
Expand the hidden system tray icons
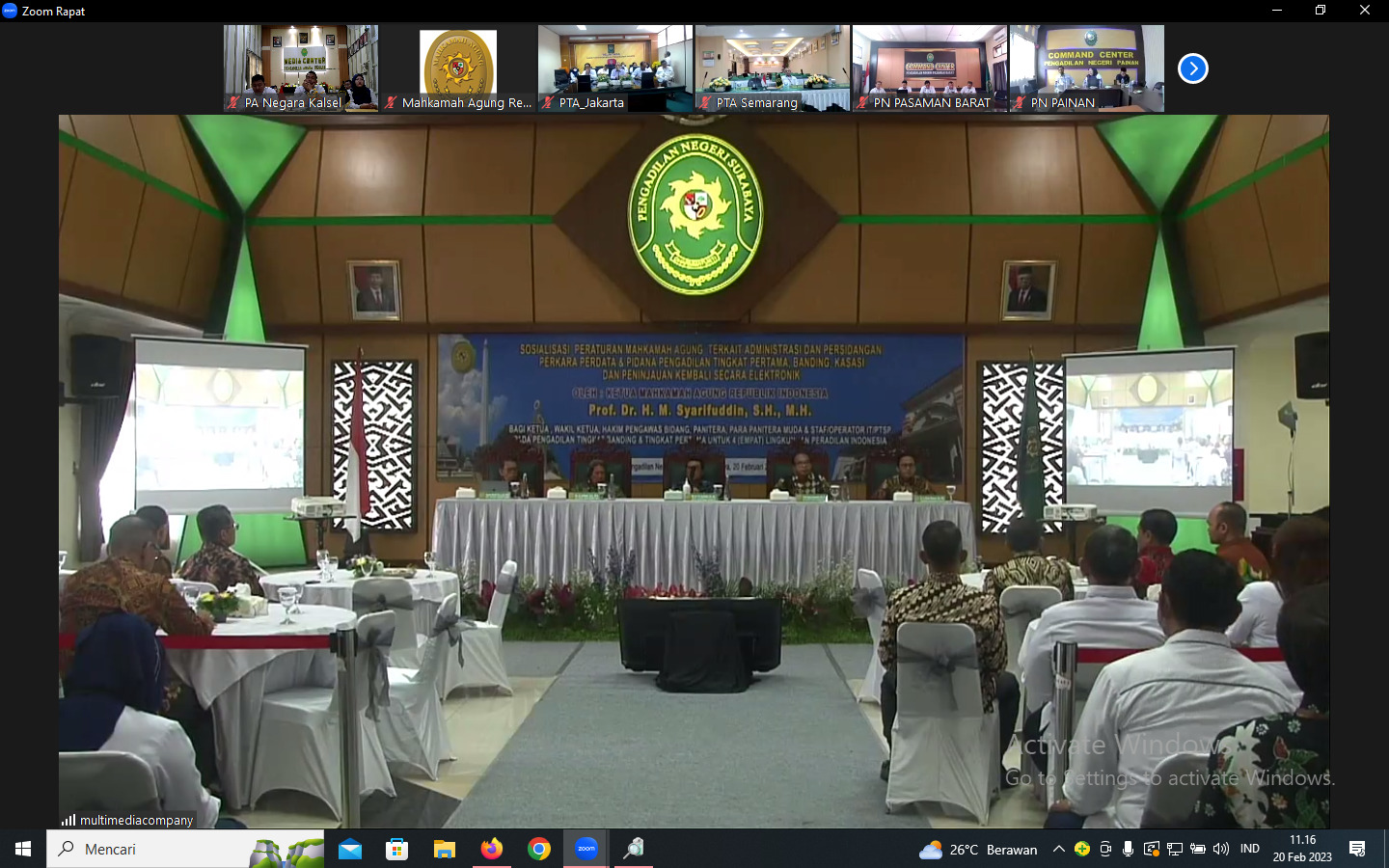[x=1059, y=849]
